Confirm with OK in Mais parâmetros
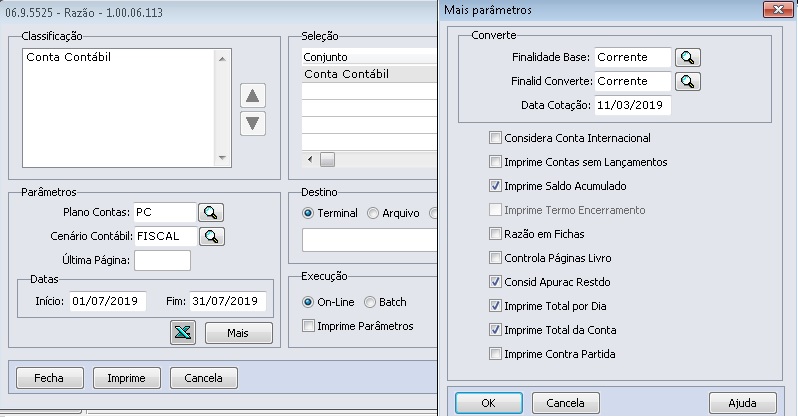The width and height of the screenshot is (798, 417). click(489, 403)
